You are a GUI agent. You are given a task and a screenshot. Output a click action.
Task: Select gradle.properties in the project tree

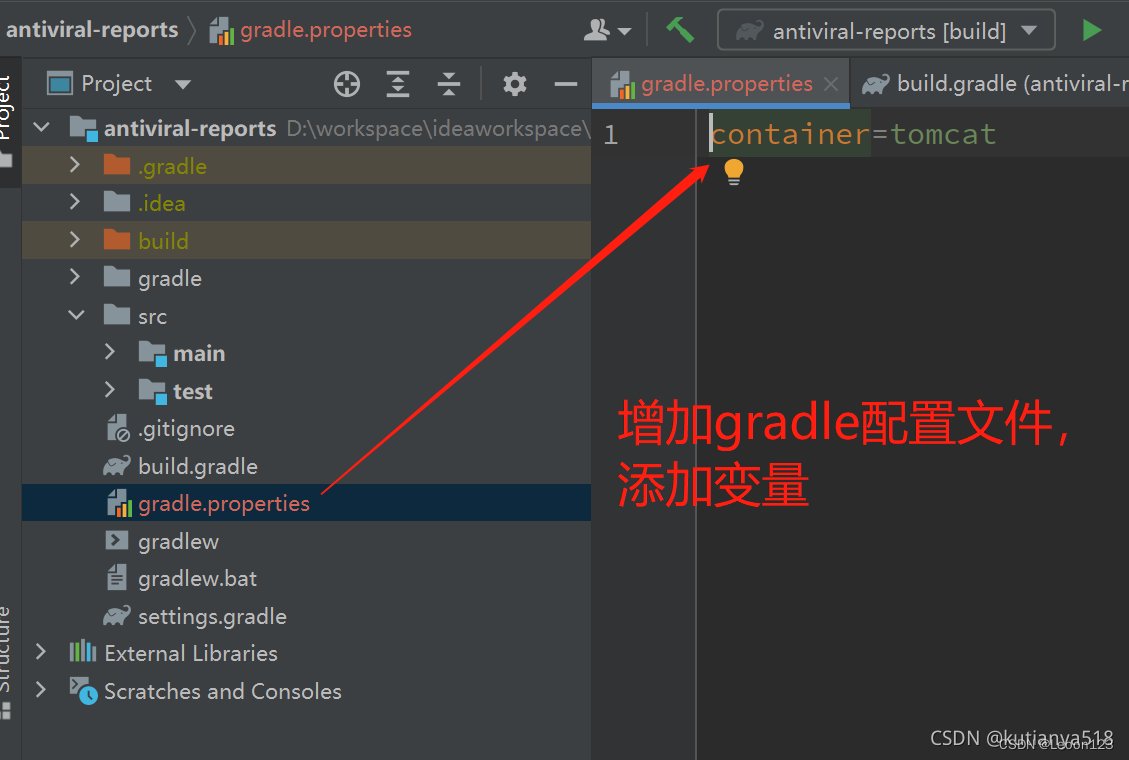(224, 504)
